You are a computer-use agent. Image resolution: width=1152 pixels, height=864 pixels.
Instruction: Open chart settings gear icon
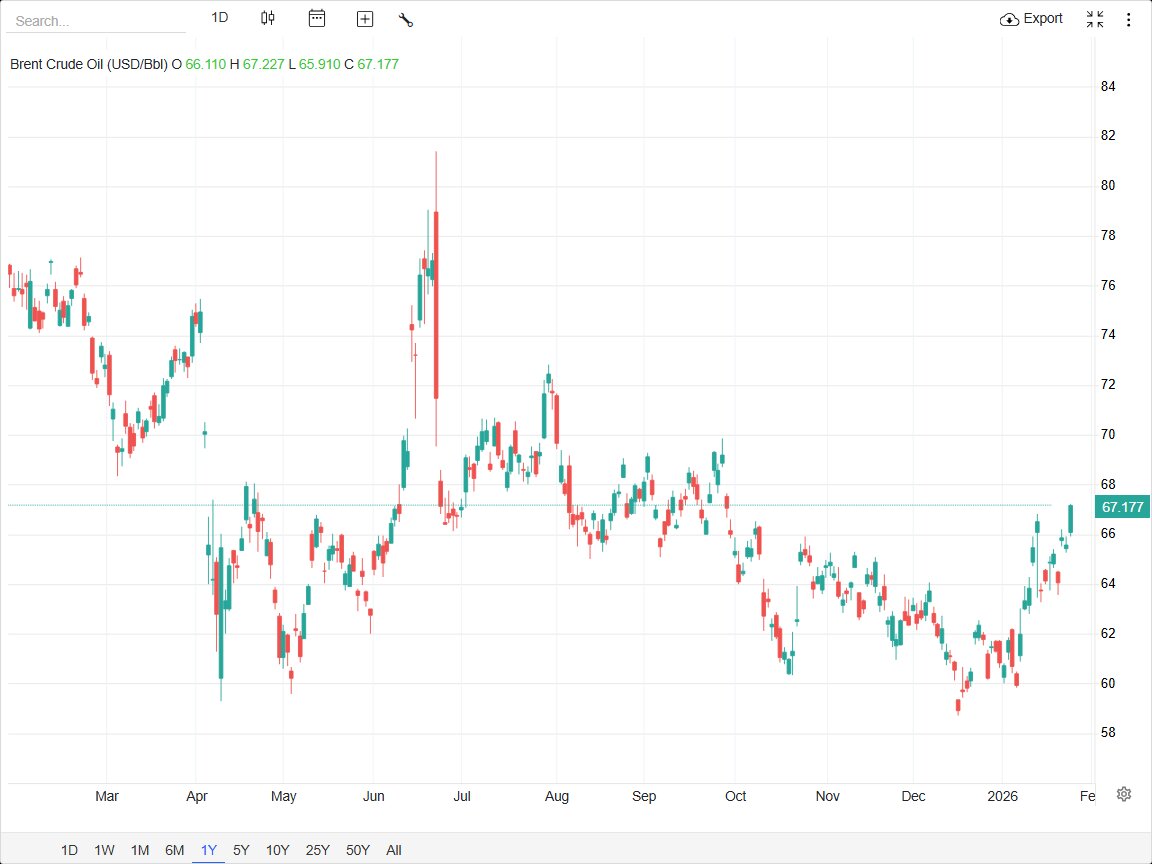point(1124,793)
